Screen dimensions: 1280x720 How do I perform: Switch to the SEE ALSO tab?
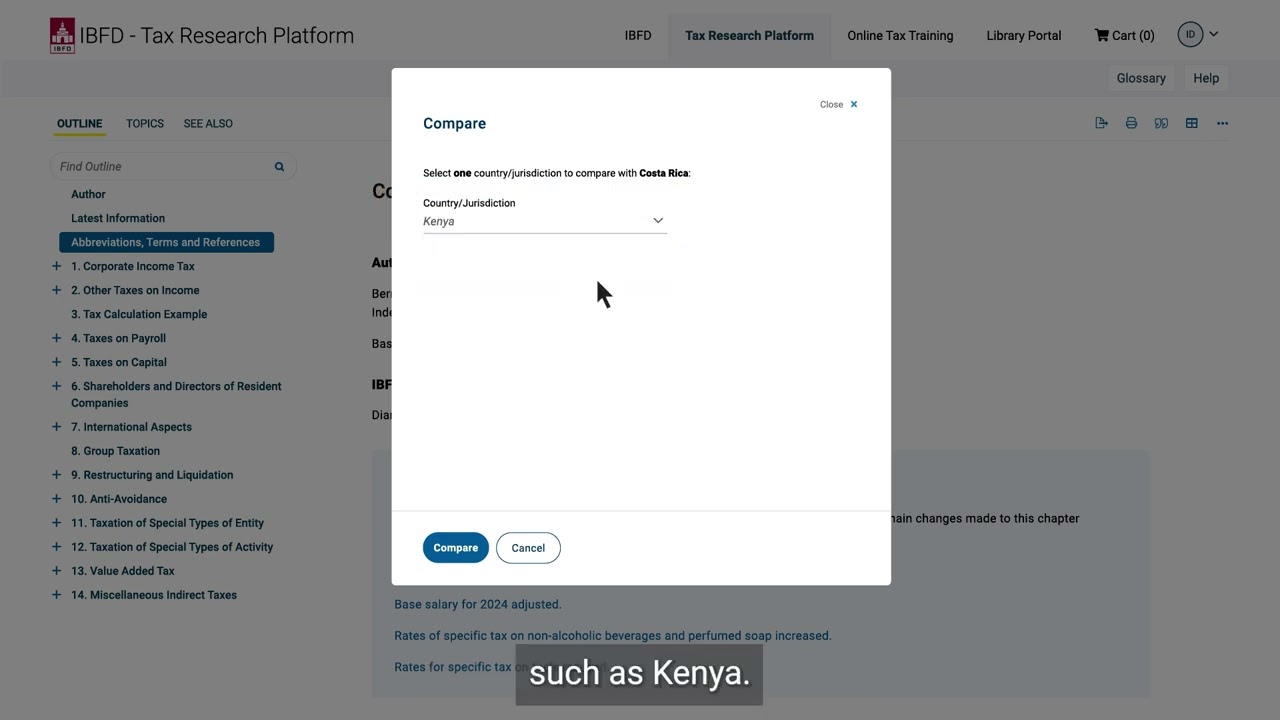[208, 123]
